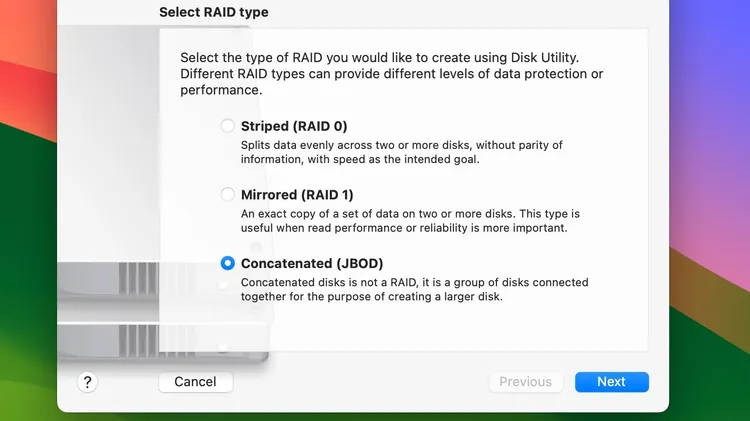750x421 pixels.
Task: Click the intro paragraph about Disk Utility RAID
Action: pyautogui.click(x=392, y=74)
